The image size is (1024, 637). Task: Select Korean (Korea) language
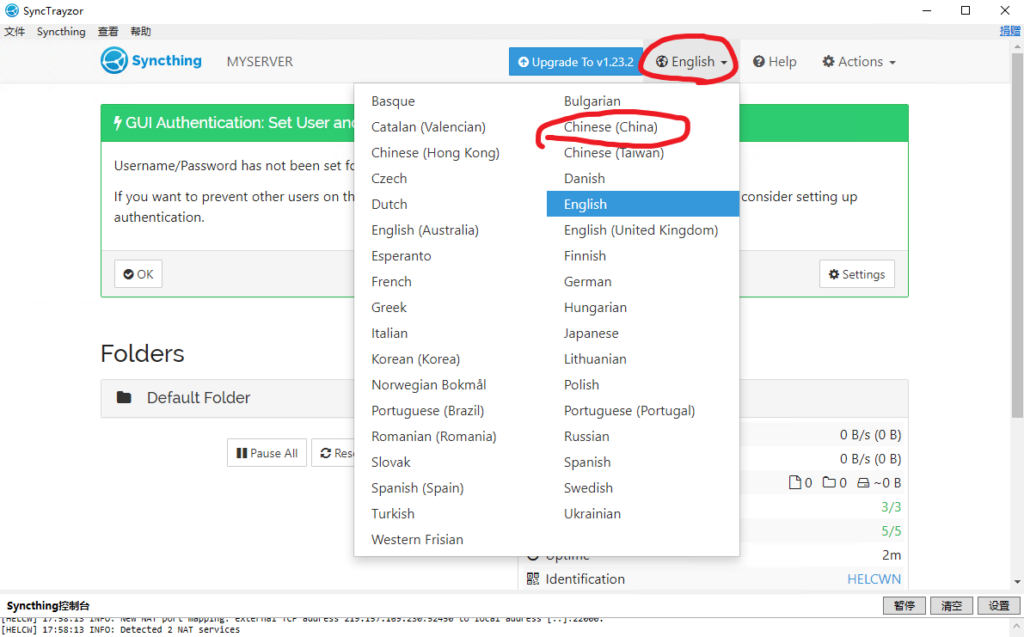click(x=415, y=359)
